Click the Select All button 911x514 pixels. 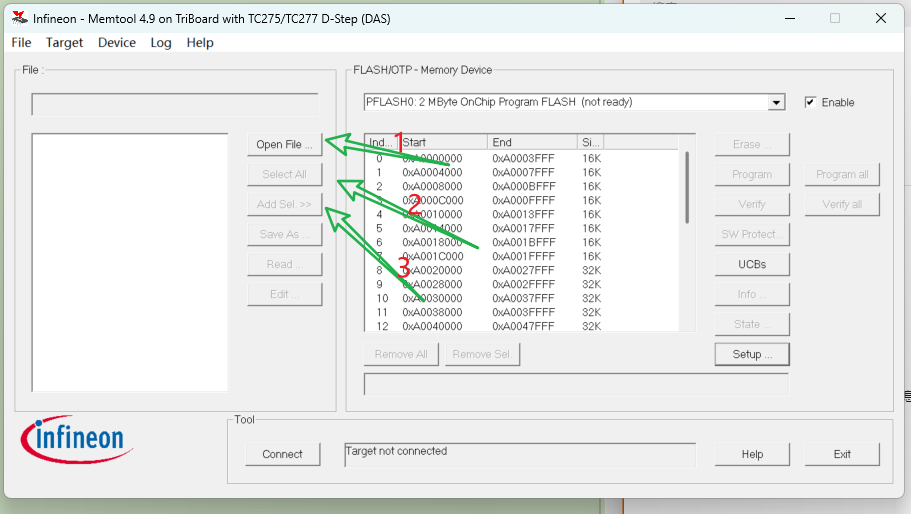[285, 174]
